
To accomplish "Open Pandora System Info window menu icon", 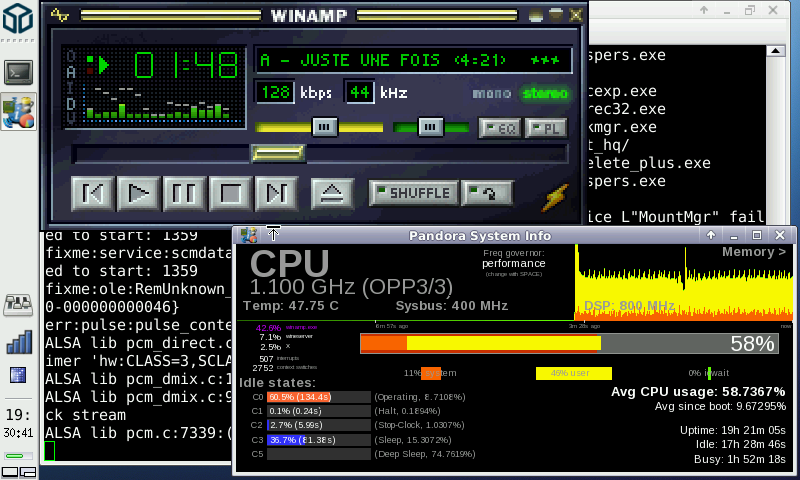I will [x=249, y=235].
